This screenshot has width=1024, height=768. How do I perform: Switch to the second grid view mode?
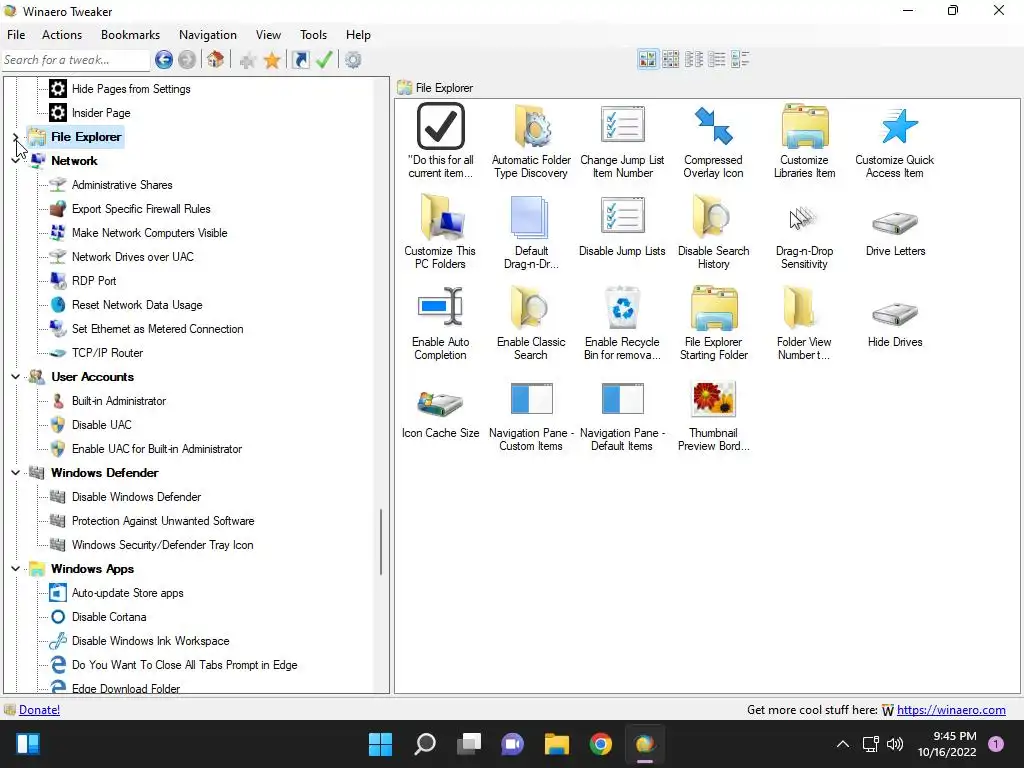pyautogui.click(x=671, y=59)
